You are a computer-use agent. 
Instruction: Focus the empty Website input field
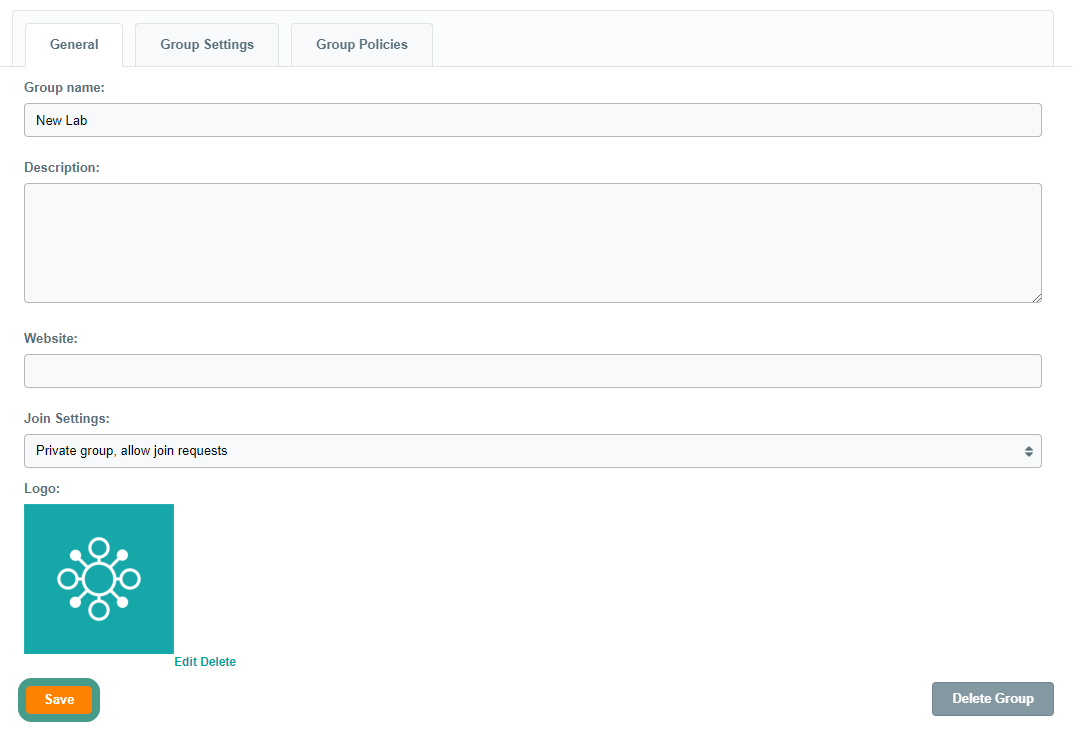click(532, 371)
